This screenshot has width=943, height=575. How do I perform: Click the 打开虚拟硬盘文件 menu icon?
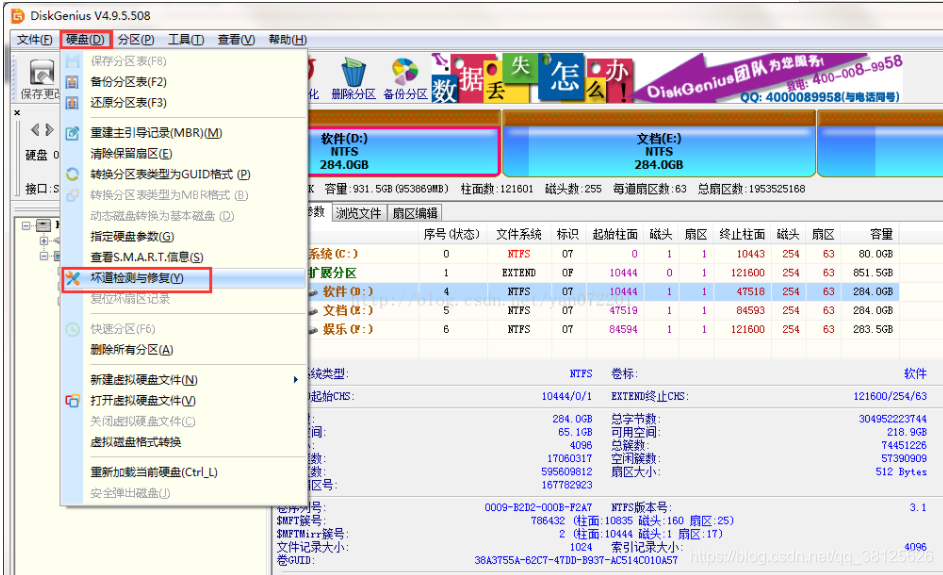pos(72,401)
